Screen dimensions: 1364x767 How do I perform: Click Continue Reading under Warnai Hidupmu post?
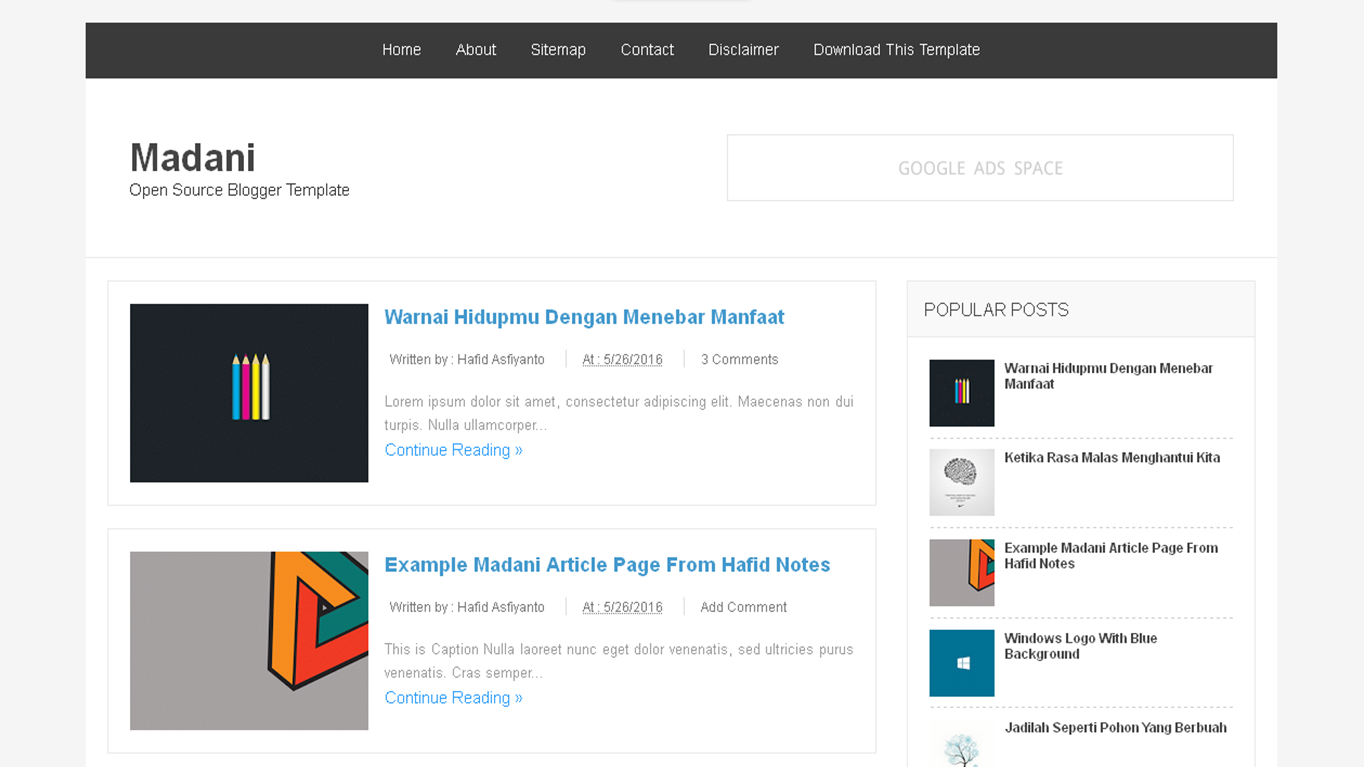[x=453, y=450]
